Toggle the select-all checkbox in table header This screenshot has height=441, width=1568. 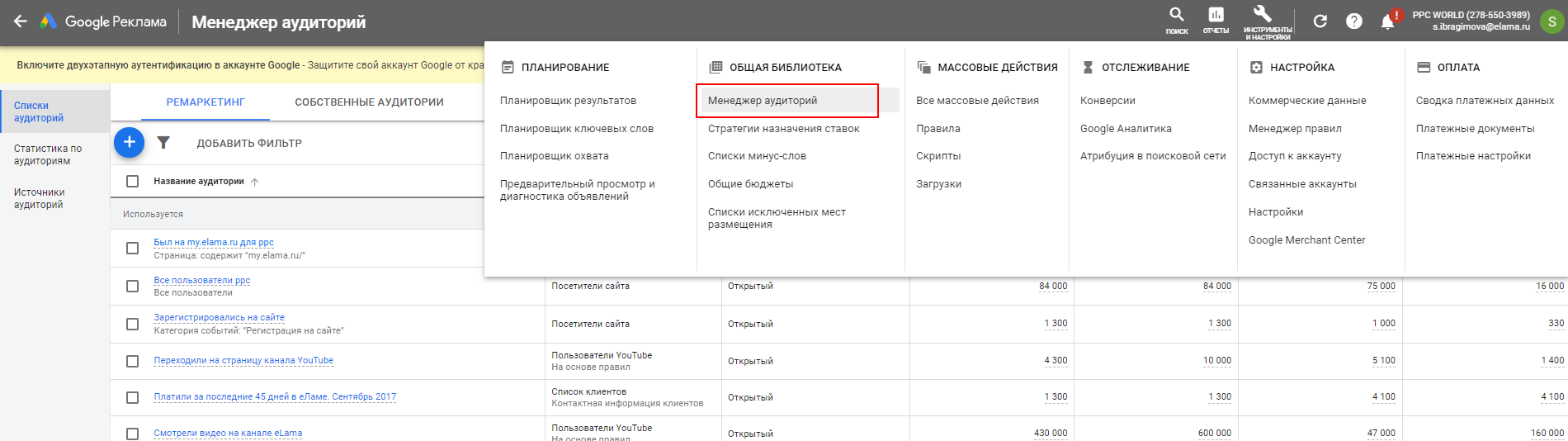coord(132,182)
